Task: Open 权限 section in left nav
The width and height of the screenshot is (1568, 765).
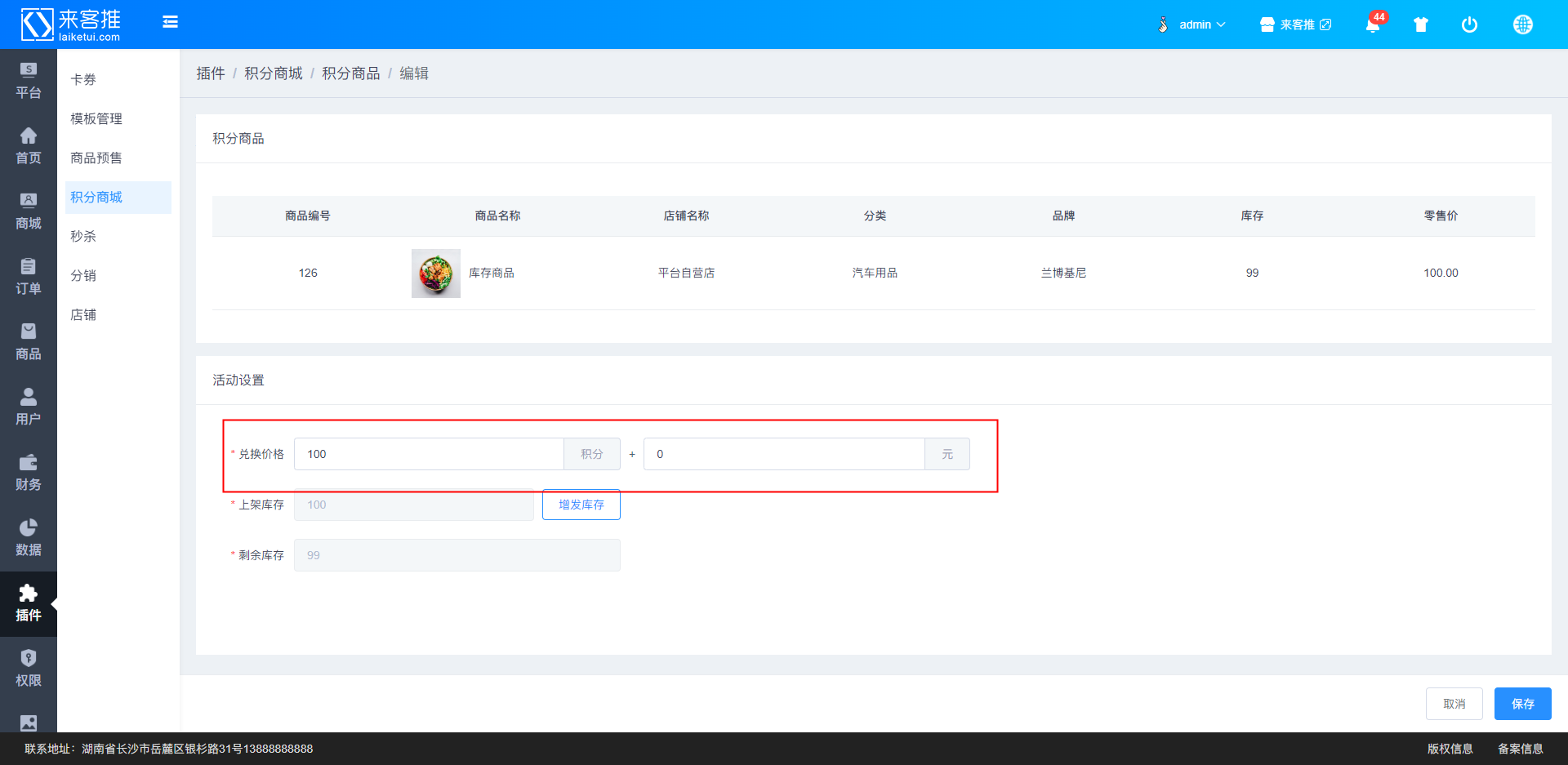Action: point(29,669)
